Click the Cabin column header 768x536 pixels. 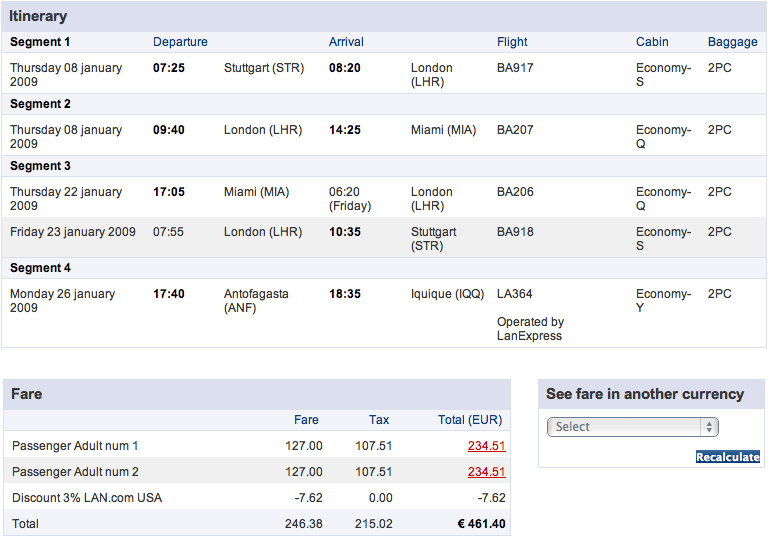[x=652, y=42]
